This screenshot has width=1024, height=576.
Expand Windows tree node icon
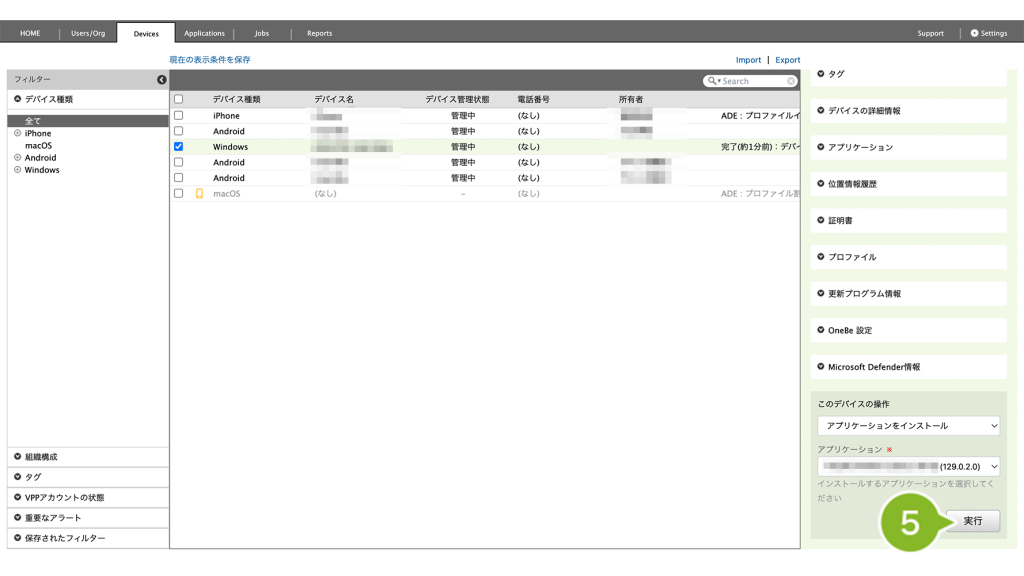point(17,170)
